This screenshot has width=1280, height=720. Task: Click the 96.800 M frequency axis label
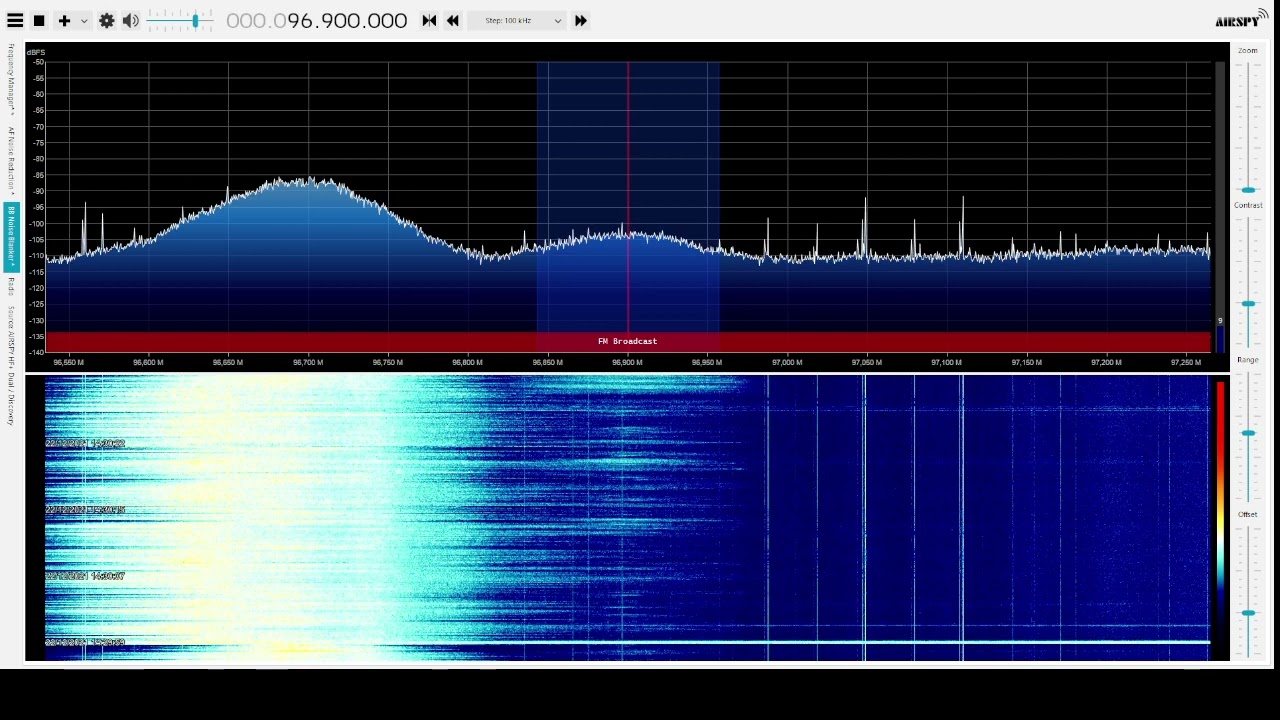467,362
